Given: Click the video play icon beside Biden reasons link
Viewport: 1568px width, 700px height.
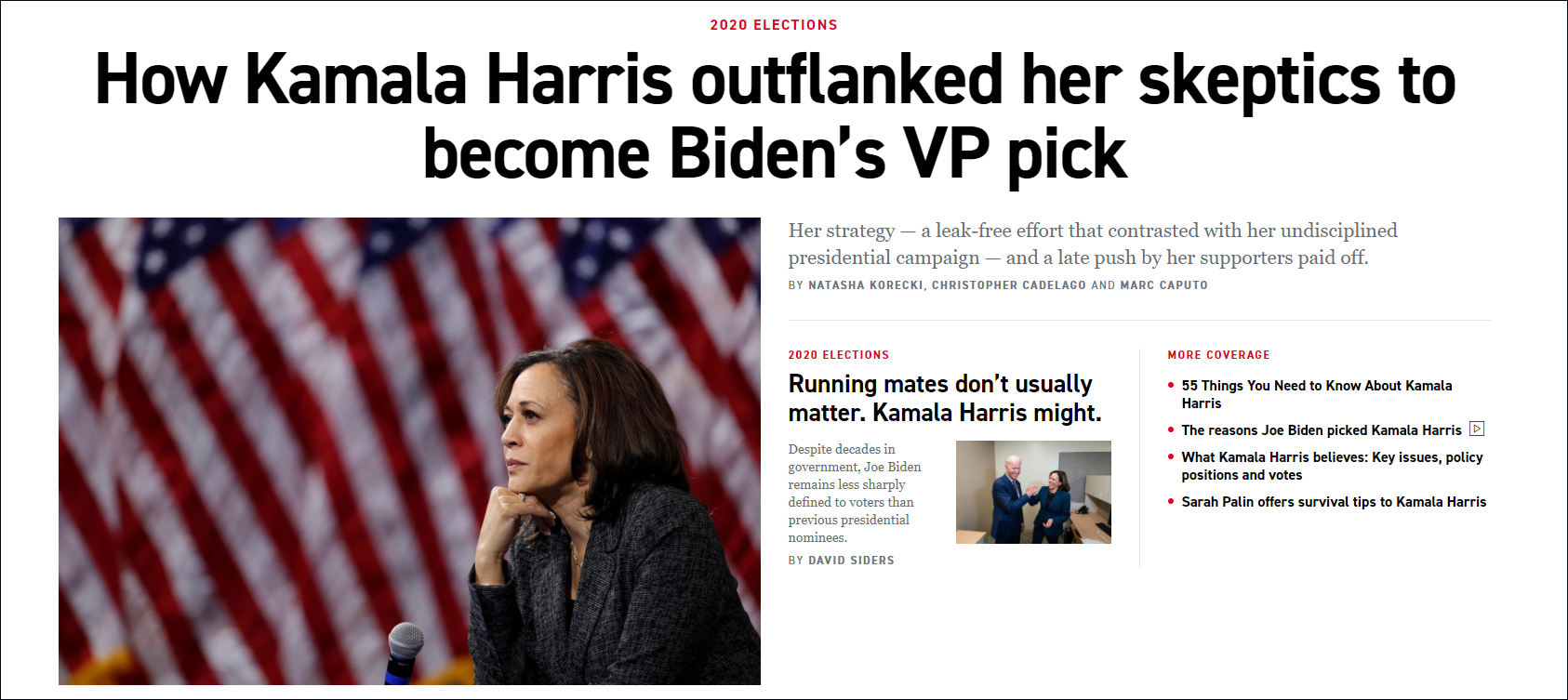Looking at the screenshot, I should coord(1477,429).
